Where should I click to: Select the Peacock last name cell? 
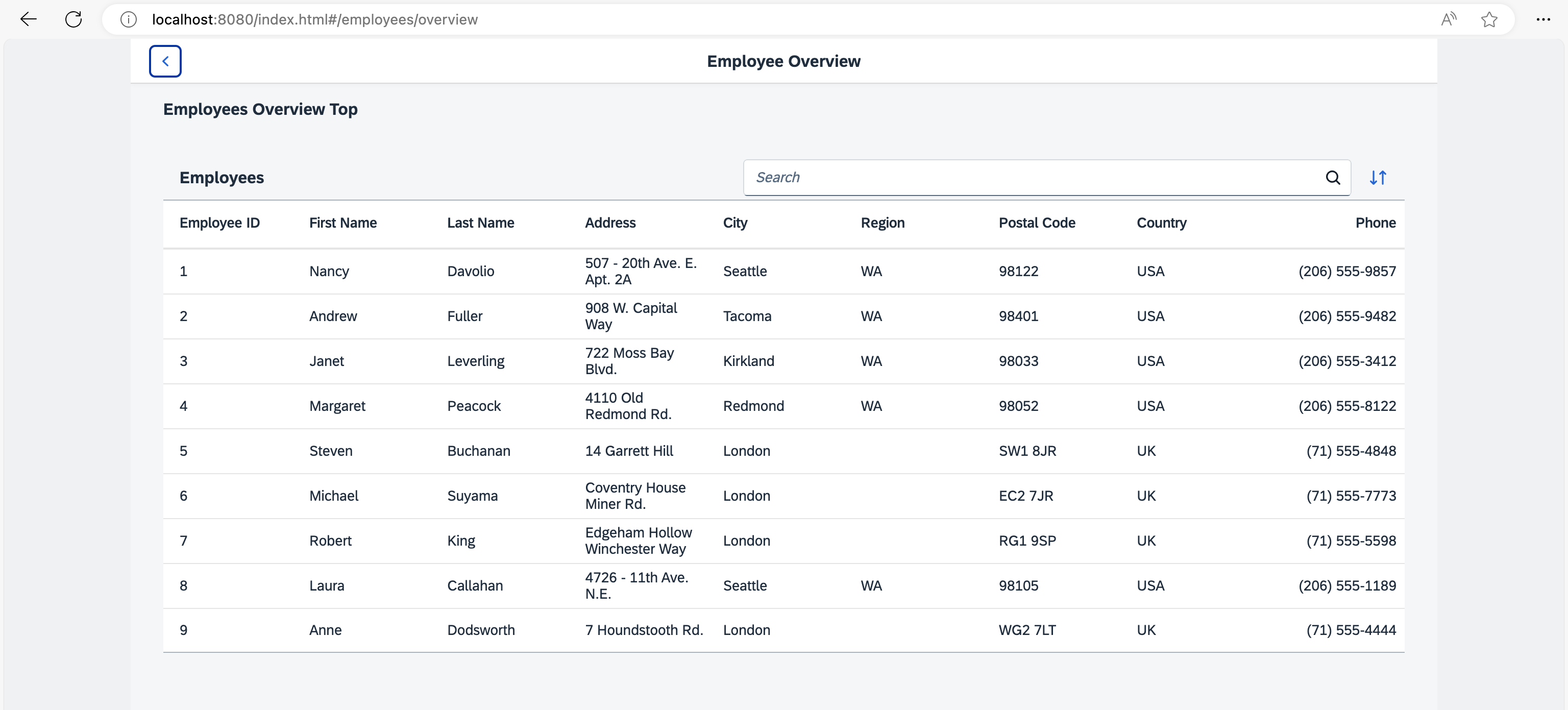coord(474,406)
